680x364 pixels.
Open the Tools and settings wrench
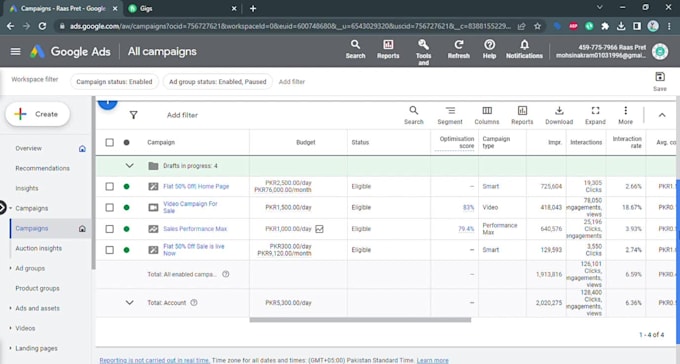pos(423,52)
